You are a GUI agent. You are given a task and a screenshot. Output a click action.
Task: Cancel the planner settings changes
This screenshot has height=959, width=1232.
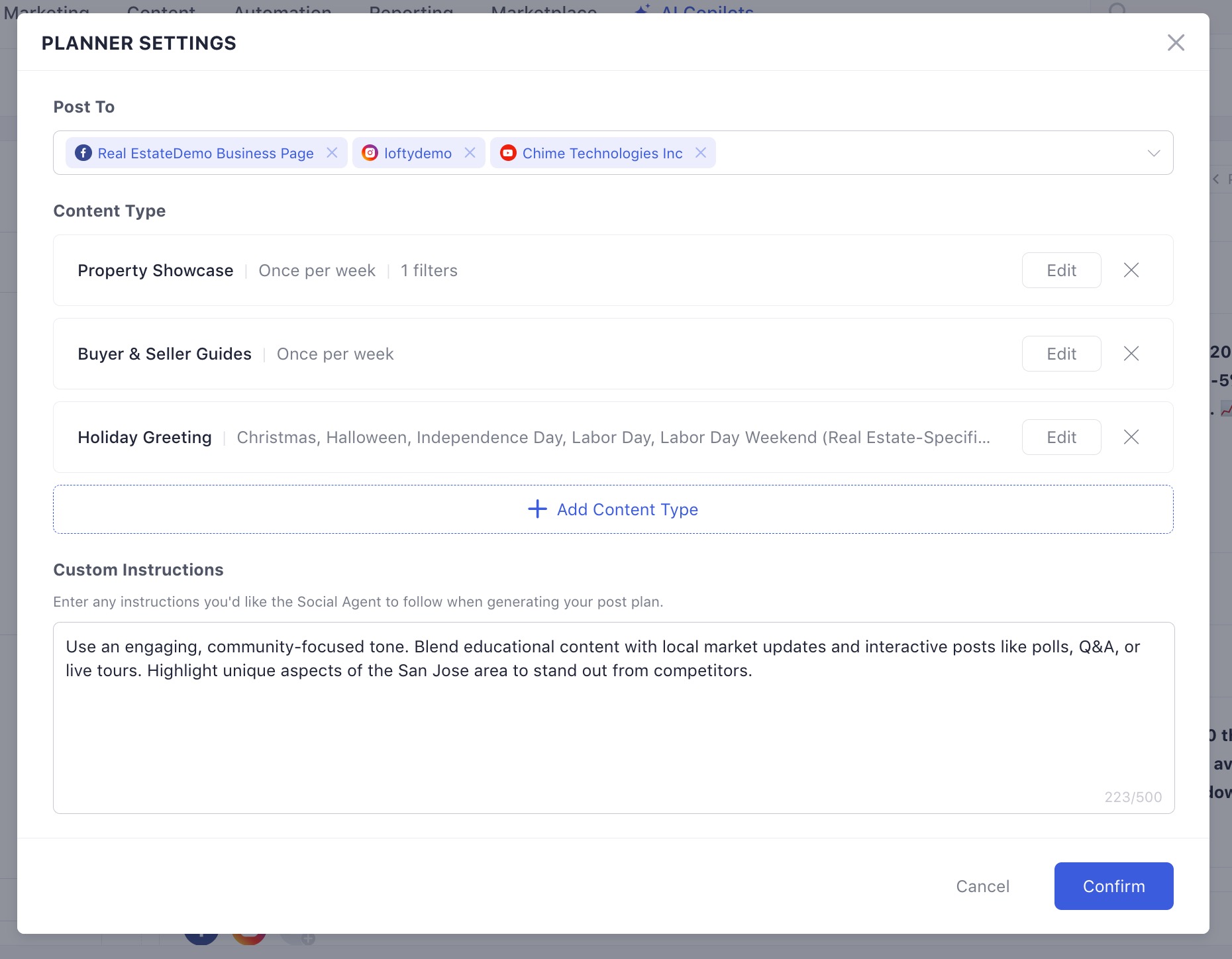[982, 886]
